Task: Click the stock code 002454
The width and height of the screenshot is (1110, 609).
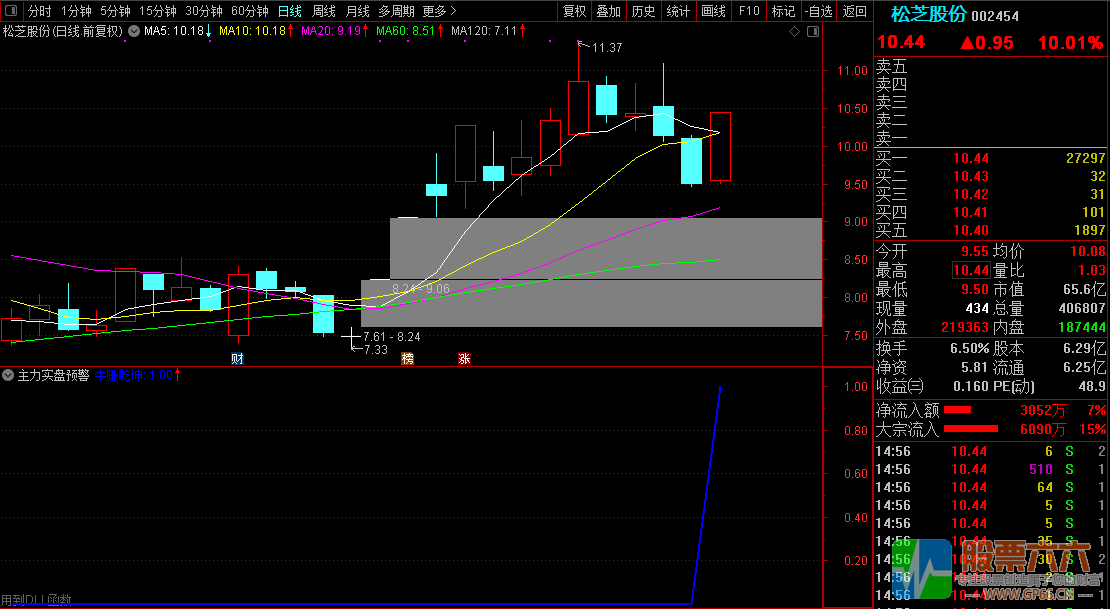Action: click(995, 16)
